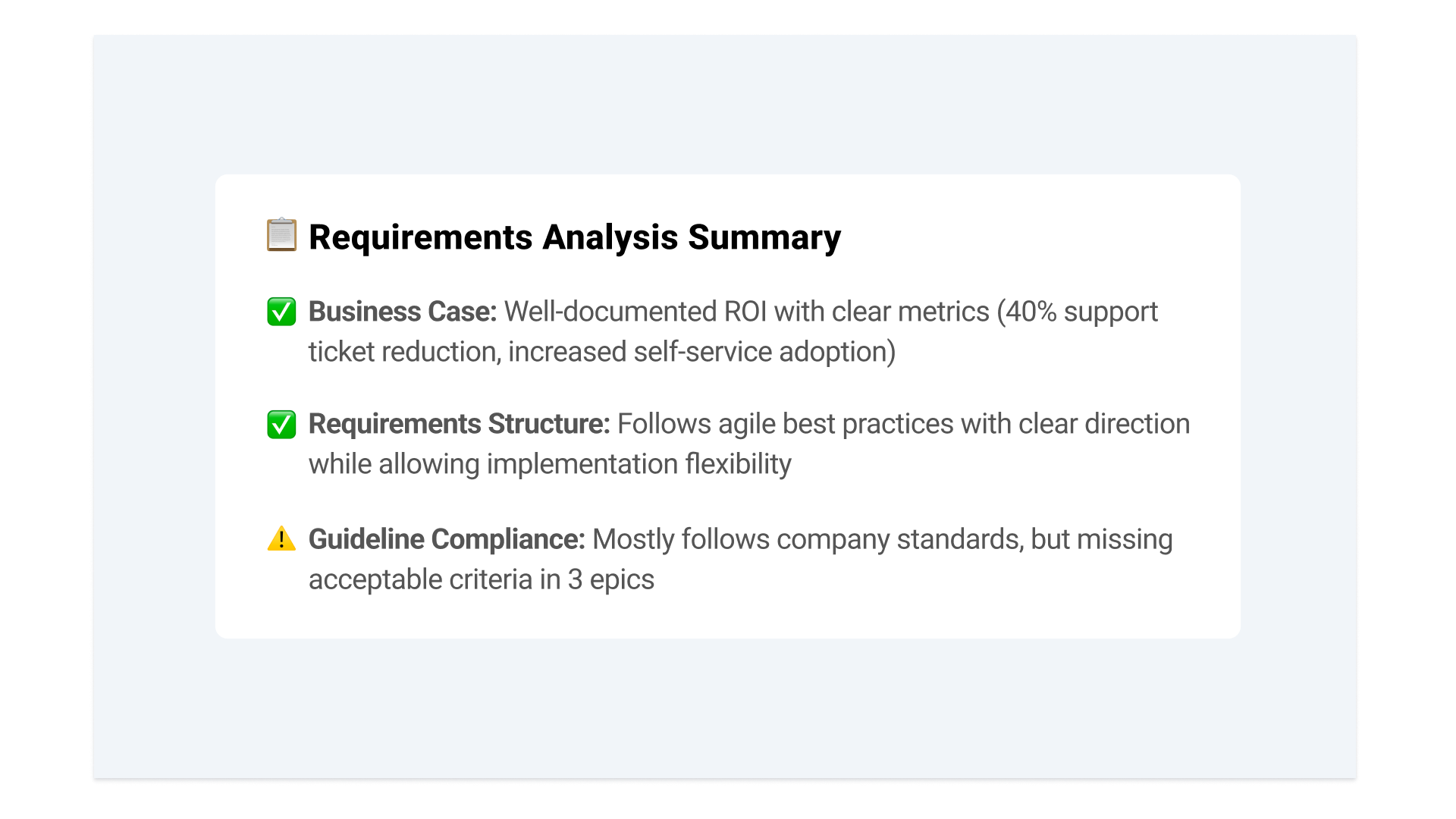The height and width of the screenshot is (819, 1456).
Task: Click the "clear metrics" phrase
Action: [x=910, y=312]
